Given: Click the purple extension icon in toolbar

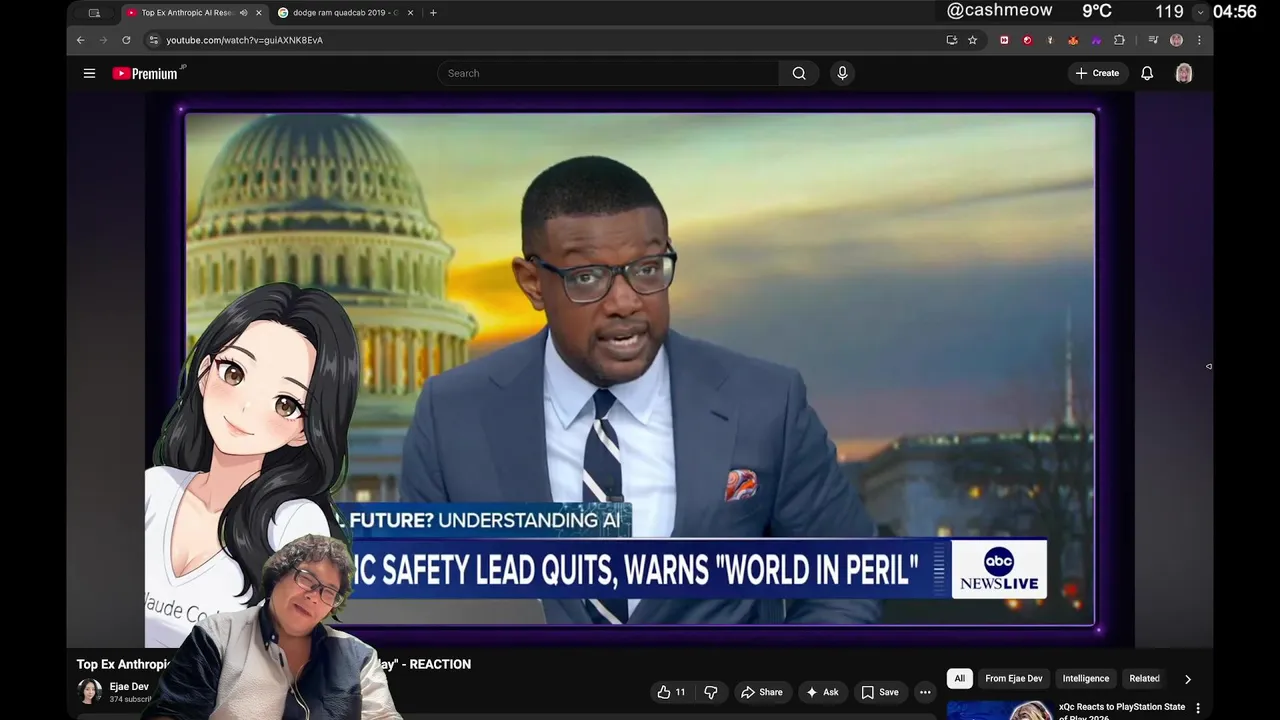Looking at the screenshot, I should click(1096, 40).
